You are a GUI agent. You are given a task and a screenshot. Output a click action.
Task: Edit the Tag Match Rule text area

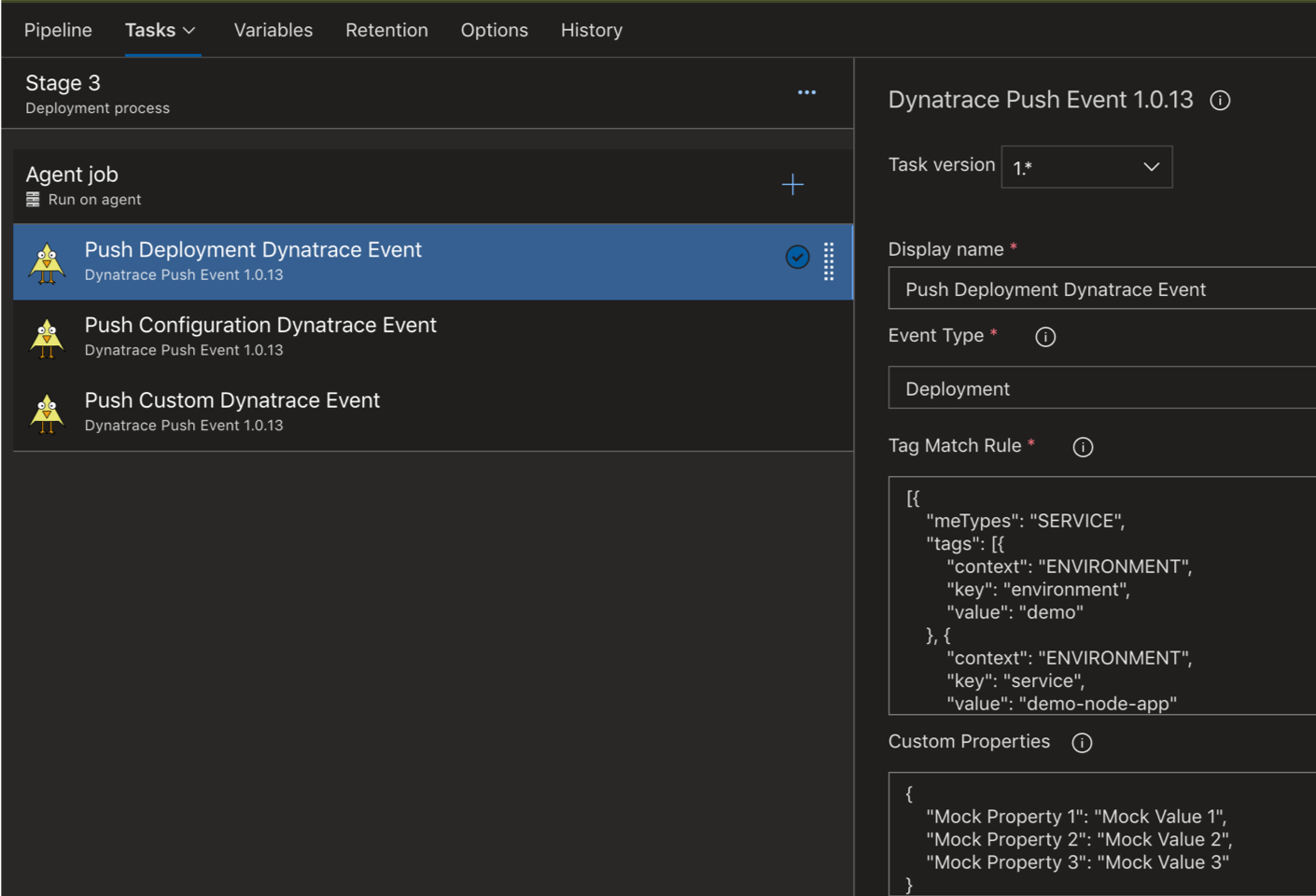tap(1102, 595)
